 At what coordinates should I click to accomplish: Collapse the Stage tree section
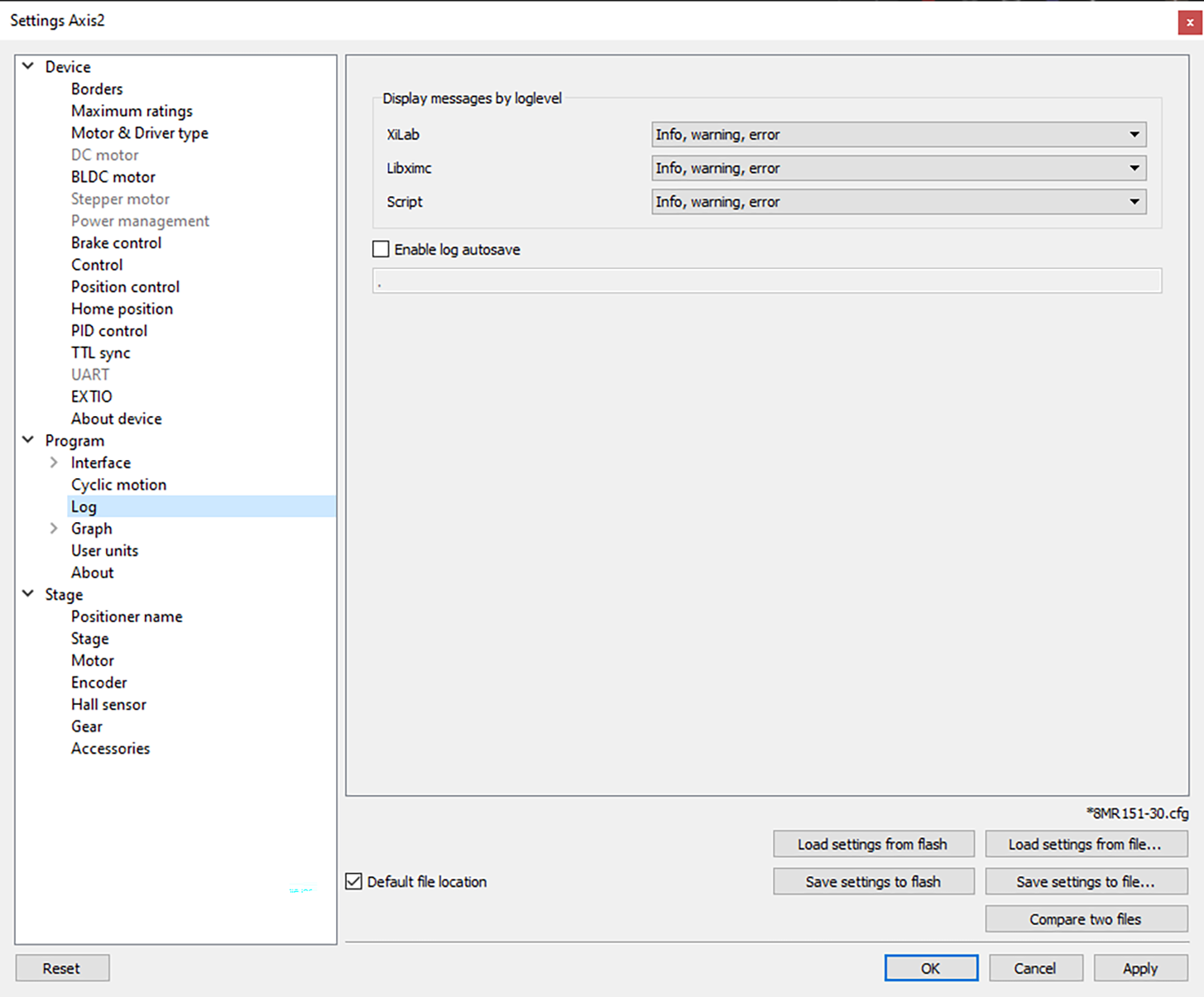point(28,594)
